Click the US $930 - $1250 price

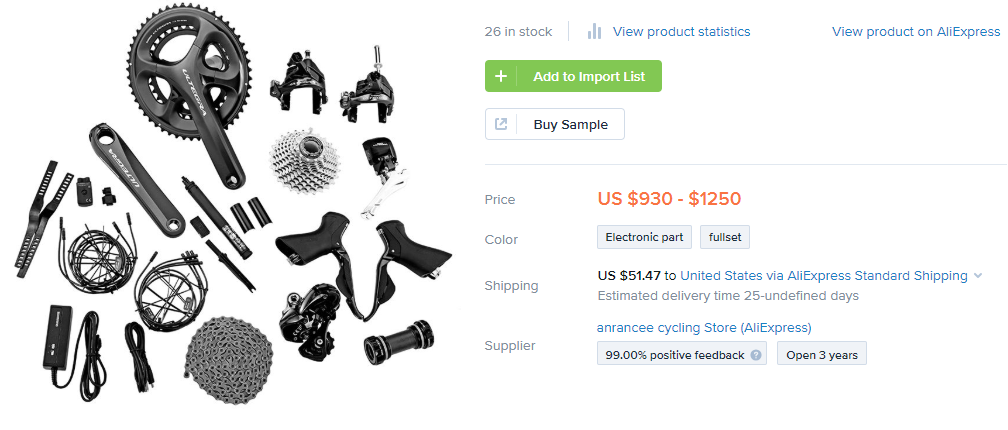(x=669, y=198)
